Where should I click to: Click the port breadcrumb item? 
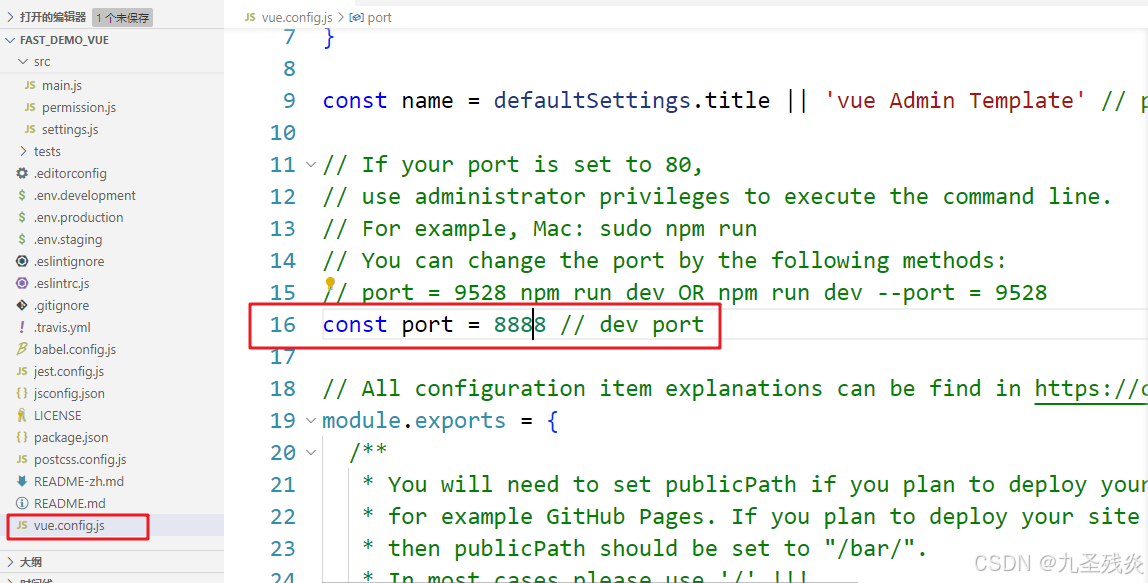coord(379,17)
